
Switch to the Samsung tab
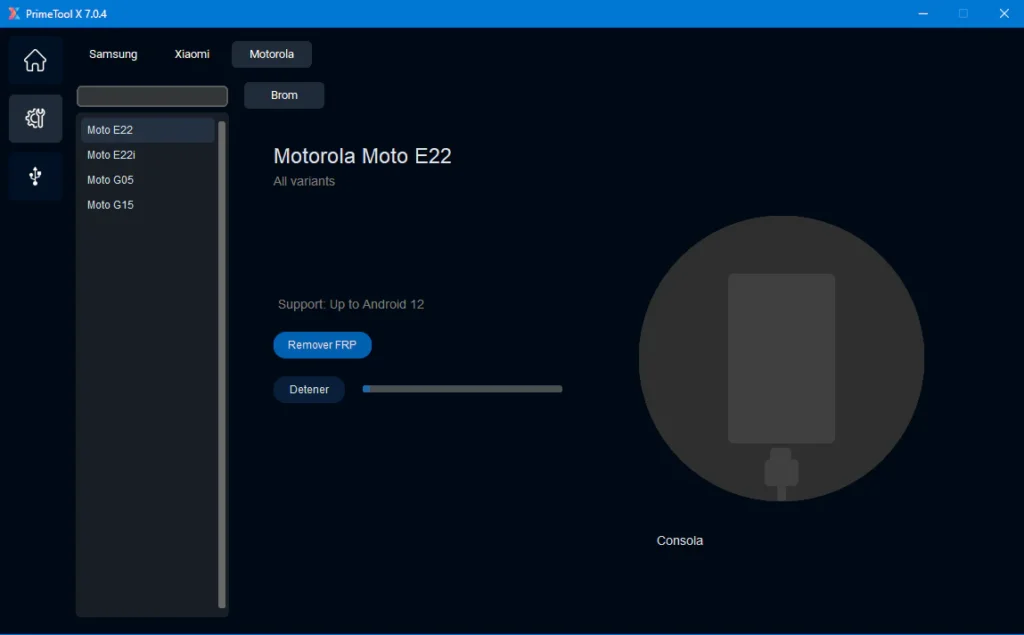click(x=113, y=54)
